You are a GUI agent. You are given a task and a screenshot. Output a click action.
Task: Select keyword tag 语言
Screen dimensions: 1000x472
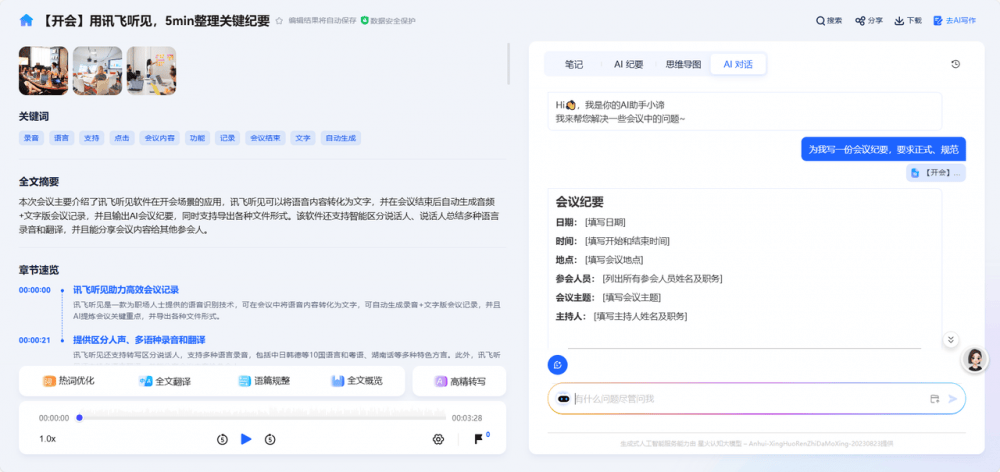tap(61, 138)
